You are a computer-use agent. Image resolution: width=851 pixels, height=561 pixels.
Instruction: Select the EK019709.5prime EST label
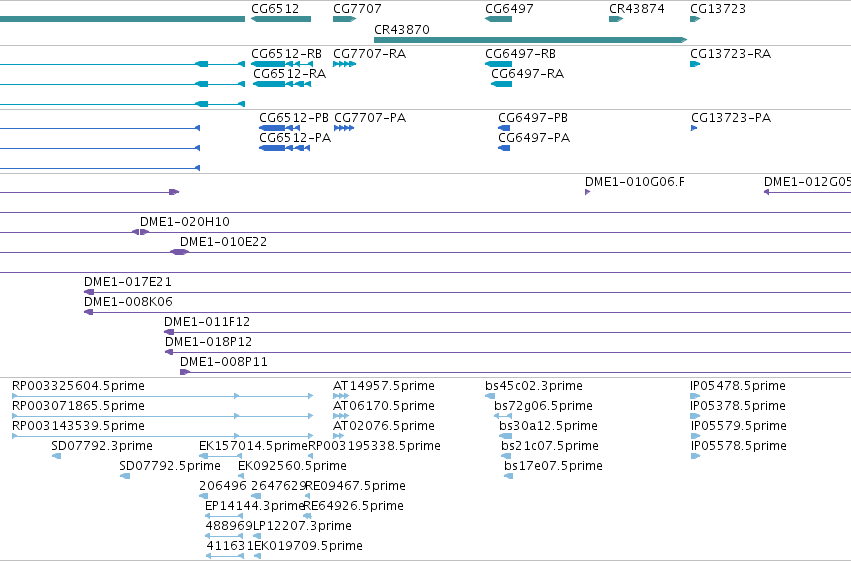[x=308, y=547]
